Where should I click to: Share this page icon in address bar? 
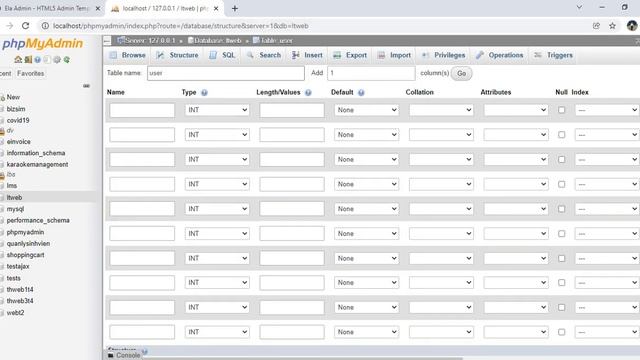[596, 26]
